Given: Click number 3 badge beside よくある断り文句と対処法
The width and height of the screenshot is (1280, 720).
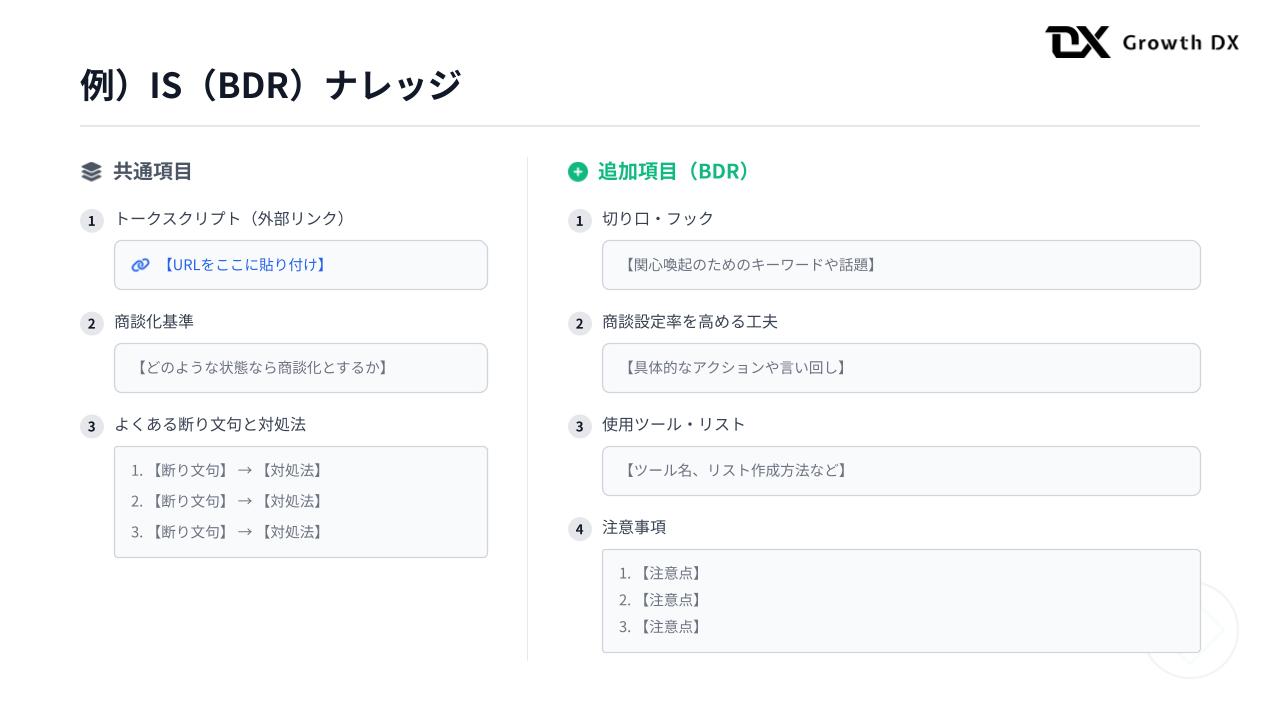Looking at the screenshot, I should coord(91,427).
